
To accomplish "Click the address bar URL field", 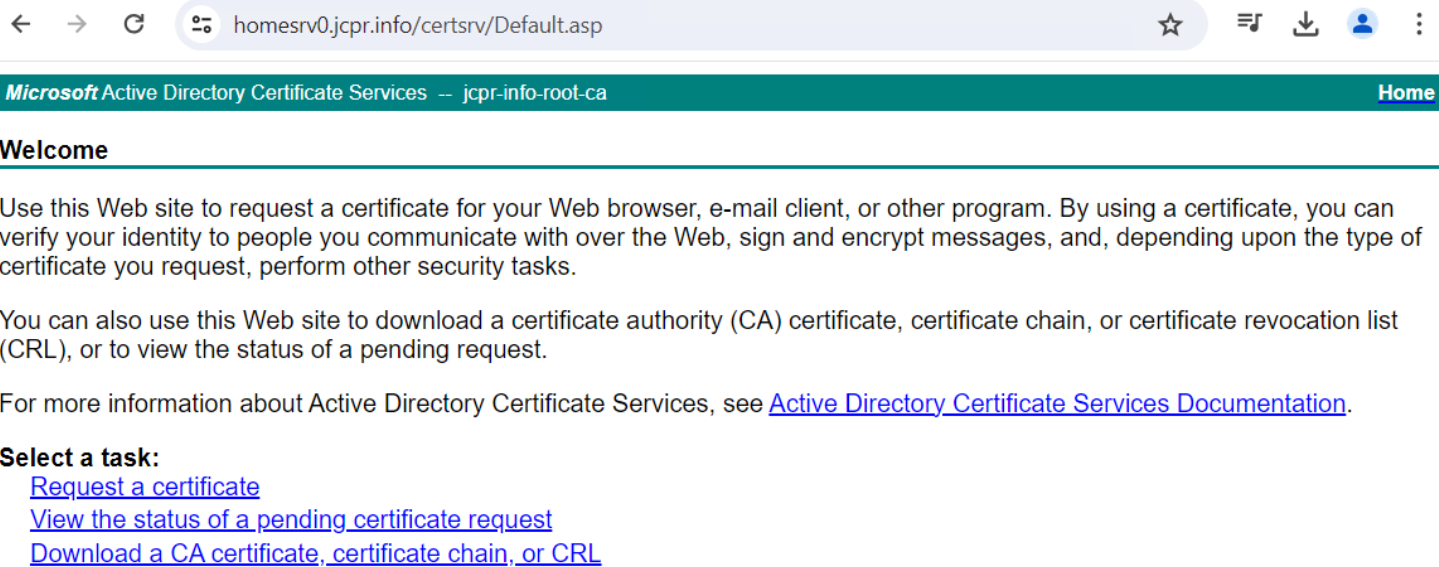I will [x=680, y=25].
